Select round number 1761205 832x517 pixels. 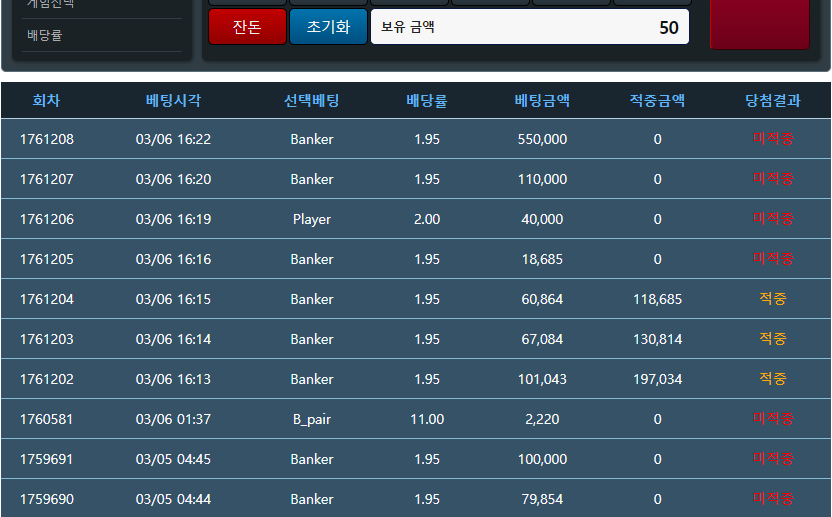pyautogui.click(x=47, y=259)
